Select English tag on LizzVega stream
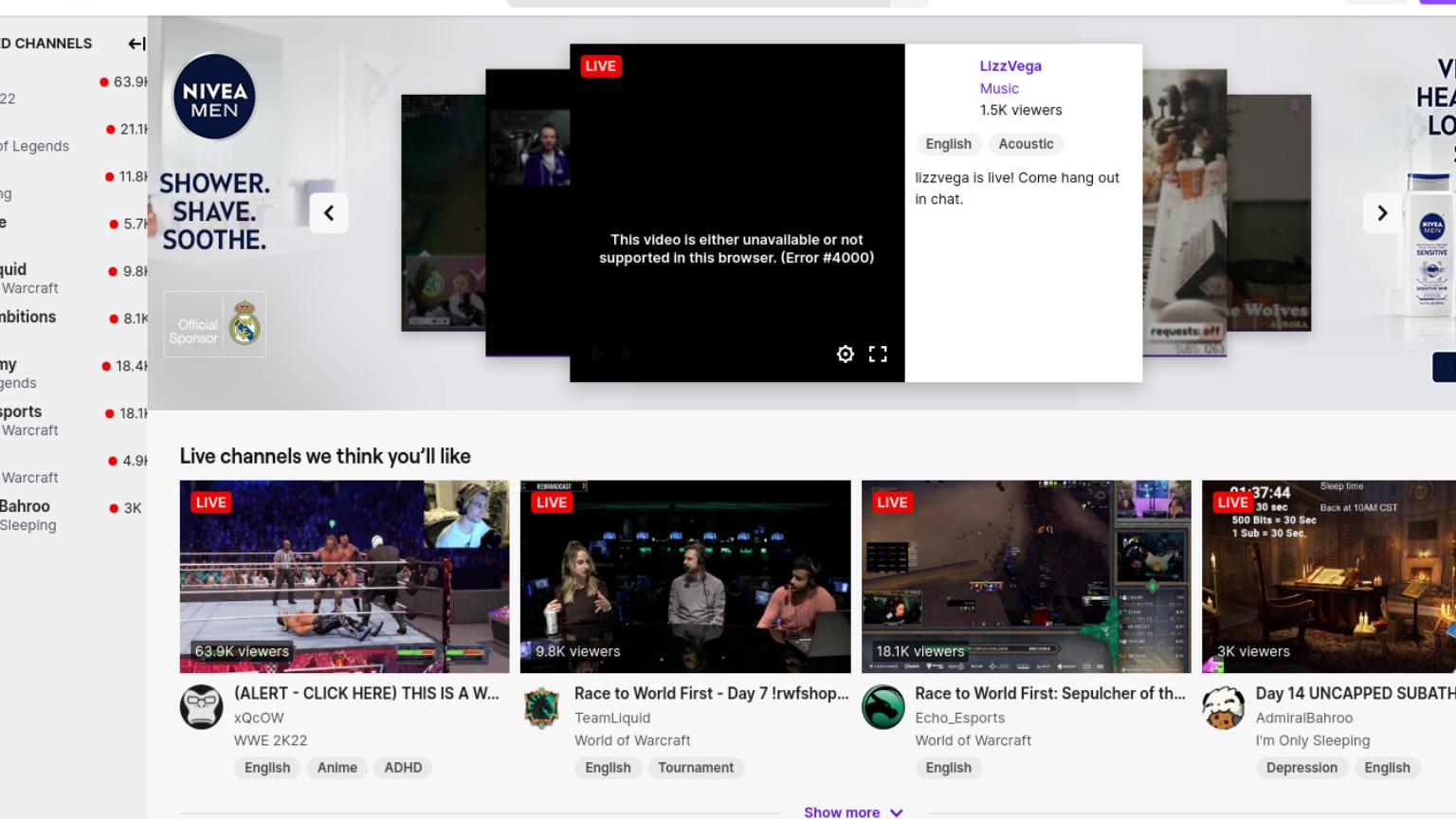 point(949,144)
